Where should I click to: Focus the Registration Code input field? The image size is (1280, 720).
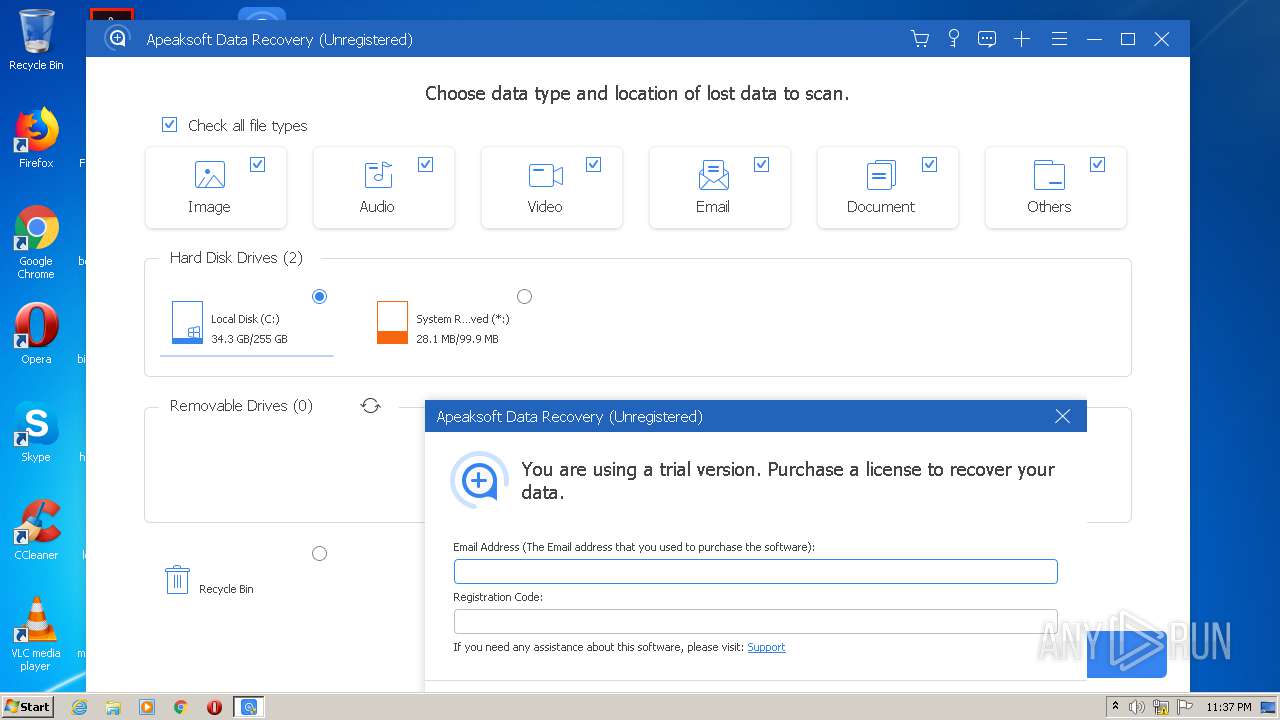[755, 621]
